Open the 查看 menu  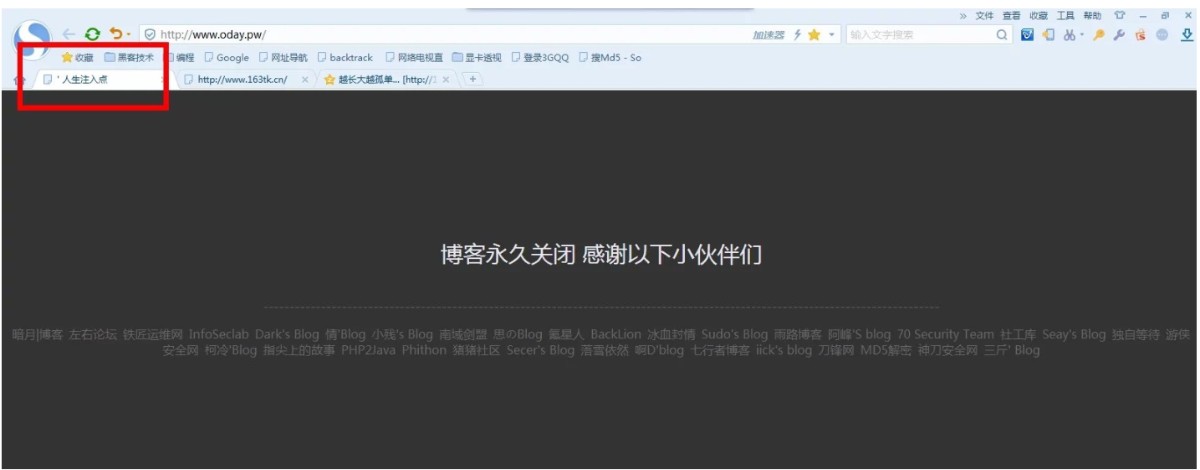click(1012, 15)
